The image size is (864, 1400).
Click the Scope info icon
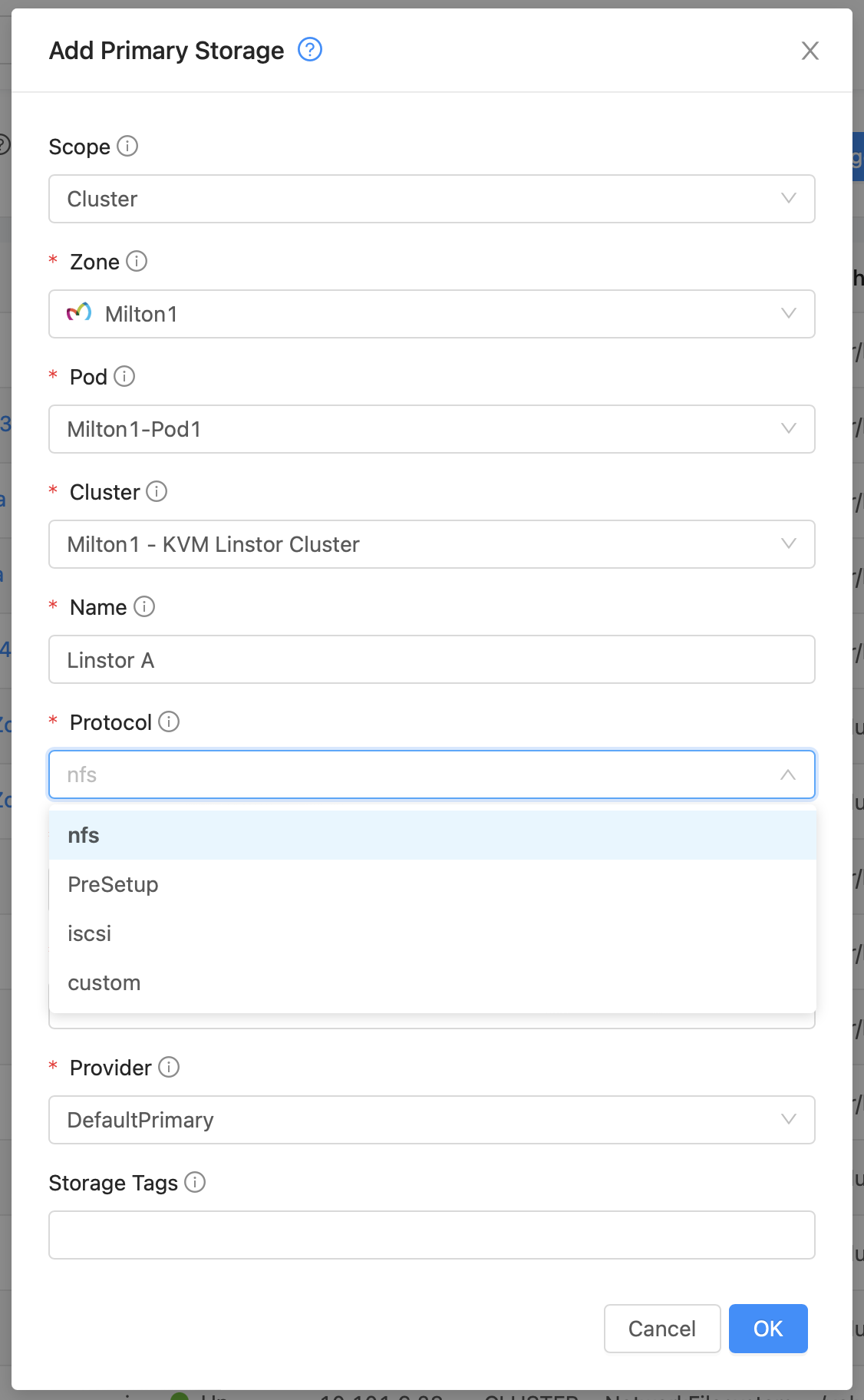tap(127, 147)
